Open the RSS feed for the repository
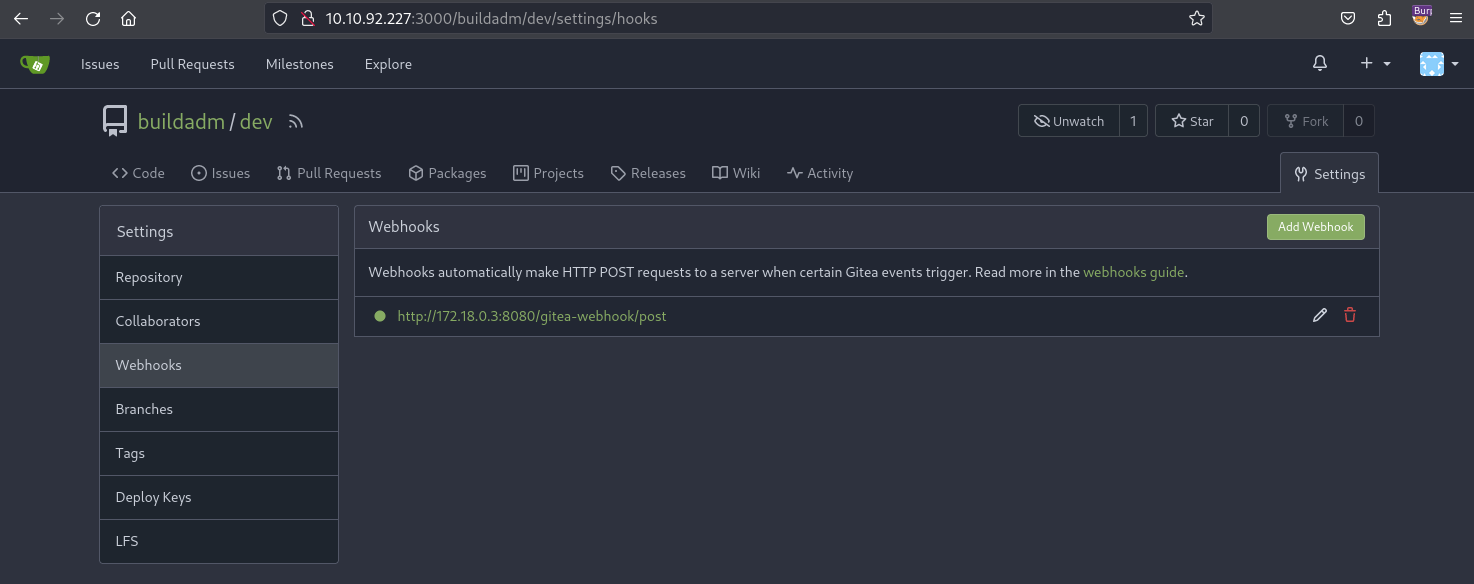This screenshot has height=584, width=1474. point(295,122)
